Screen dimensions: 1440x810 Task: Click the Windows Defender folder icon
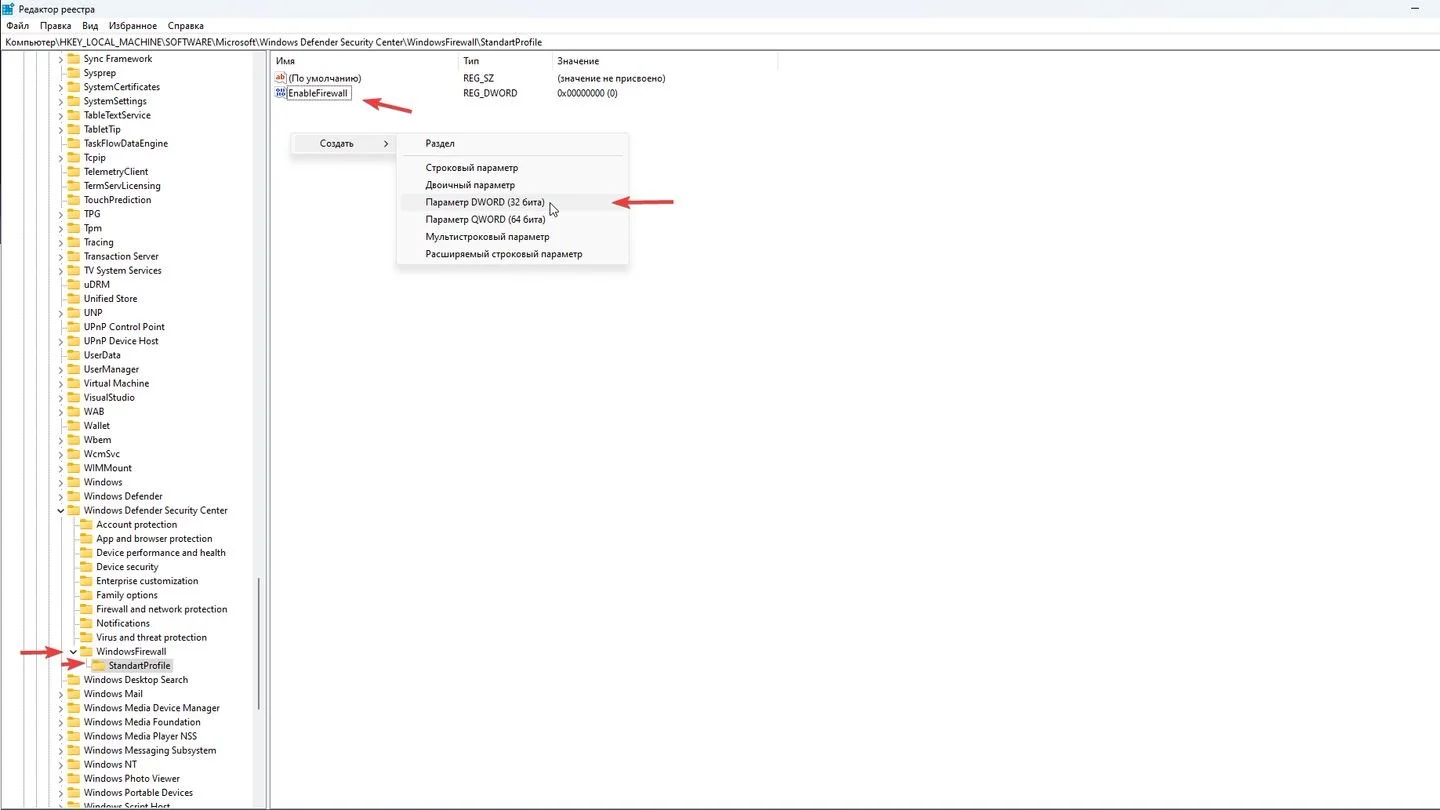coord(74,496)
